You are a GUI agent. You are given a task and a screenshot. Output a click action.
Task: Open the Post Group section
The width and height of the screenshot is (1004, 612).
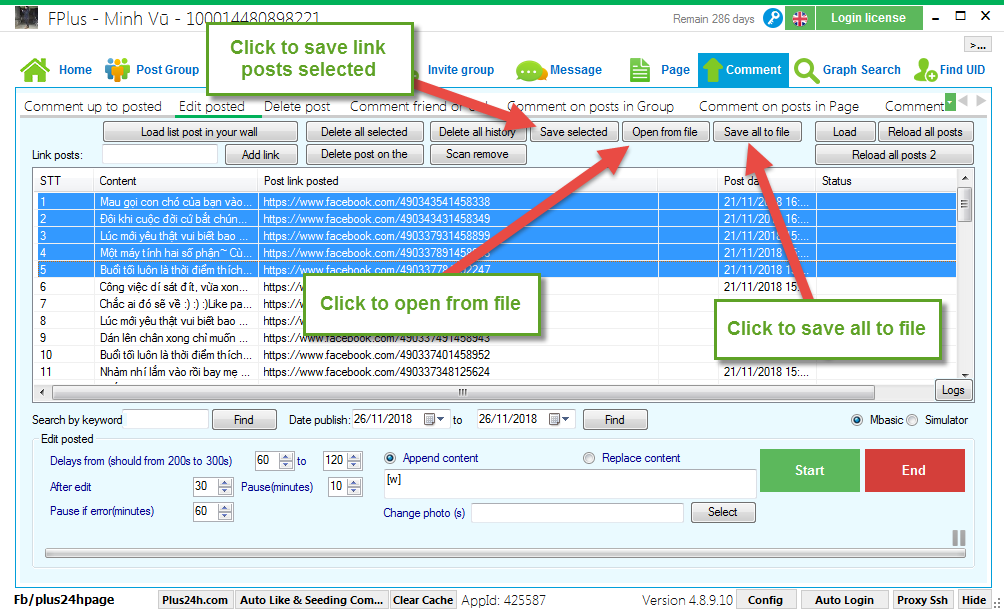(x=152, y=70)
